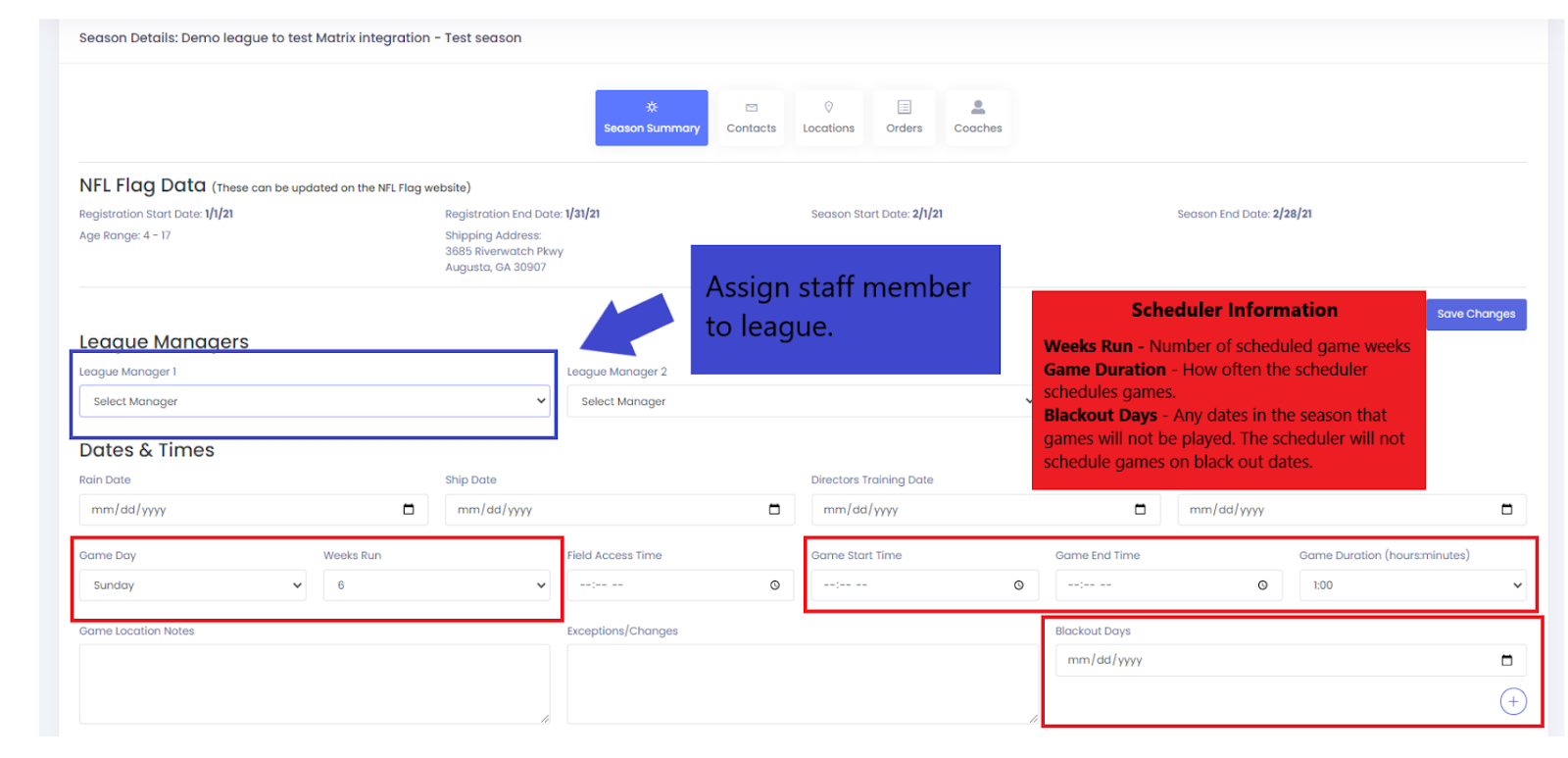Open the Rain Date calendar picker icon

(409, 509)
